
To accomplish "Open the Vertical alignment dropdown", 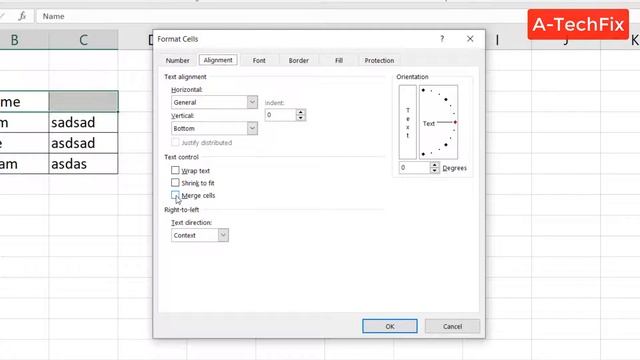I will click(252, 128).
